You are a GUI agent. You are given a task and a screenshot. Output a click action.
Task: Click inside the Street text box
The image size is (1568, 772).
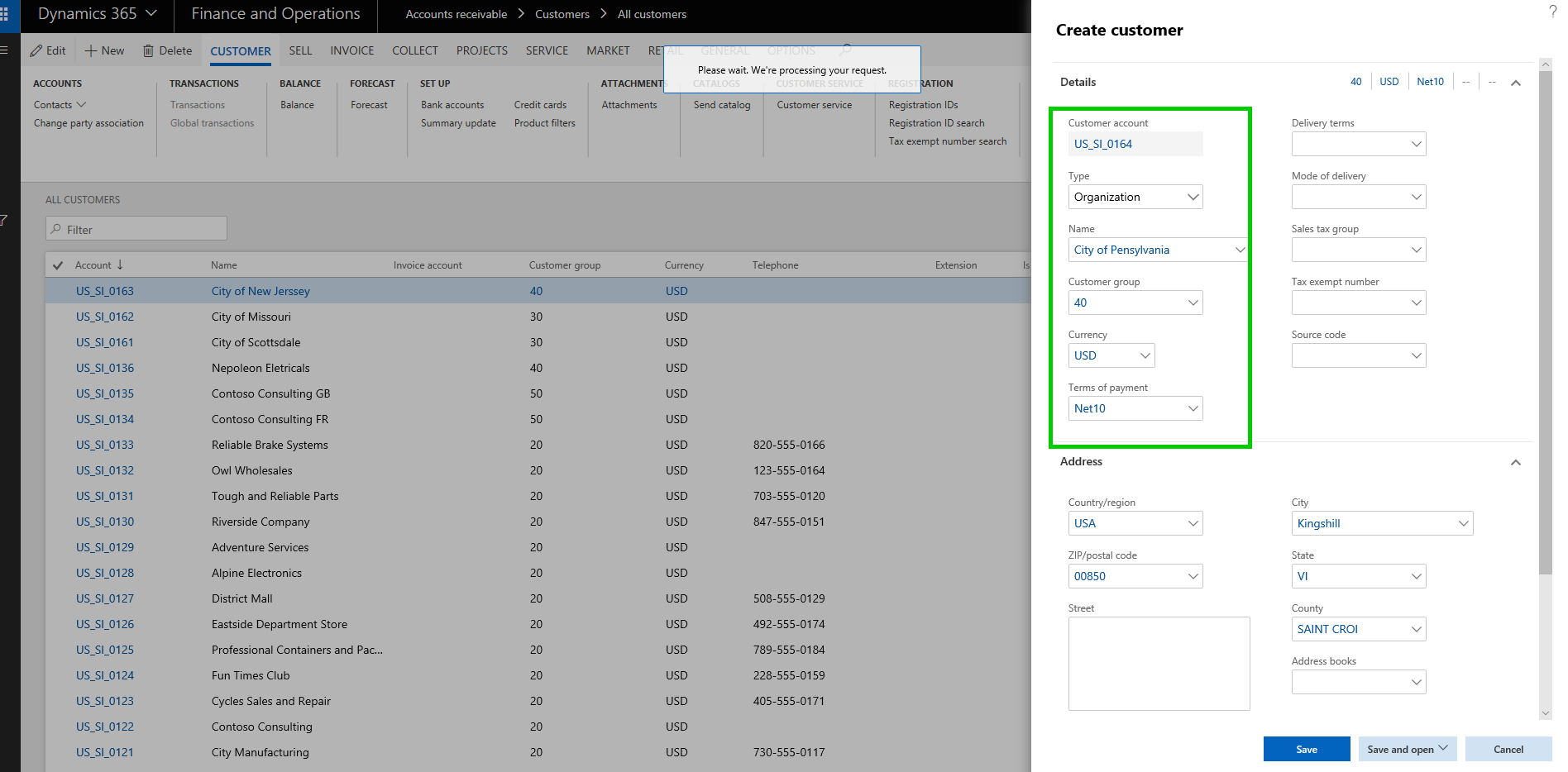click(1159, 663)
